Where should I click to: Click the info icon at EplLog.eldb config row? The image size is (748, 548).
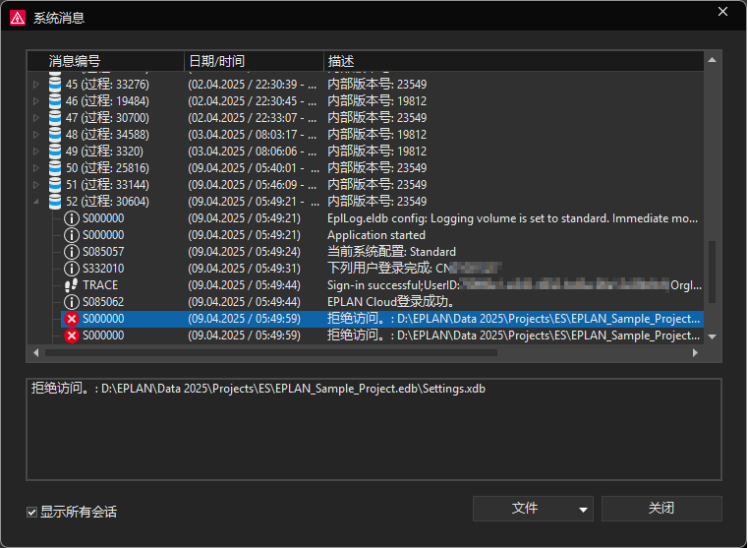(72, 218)
